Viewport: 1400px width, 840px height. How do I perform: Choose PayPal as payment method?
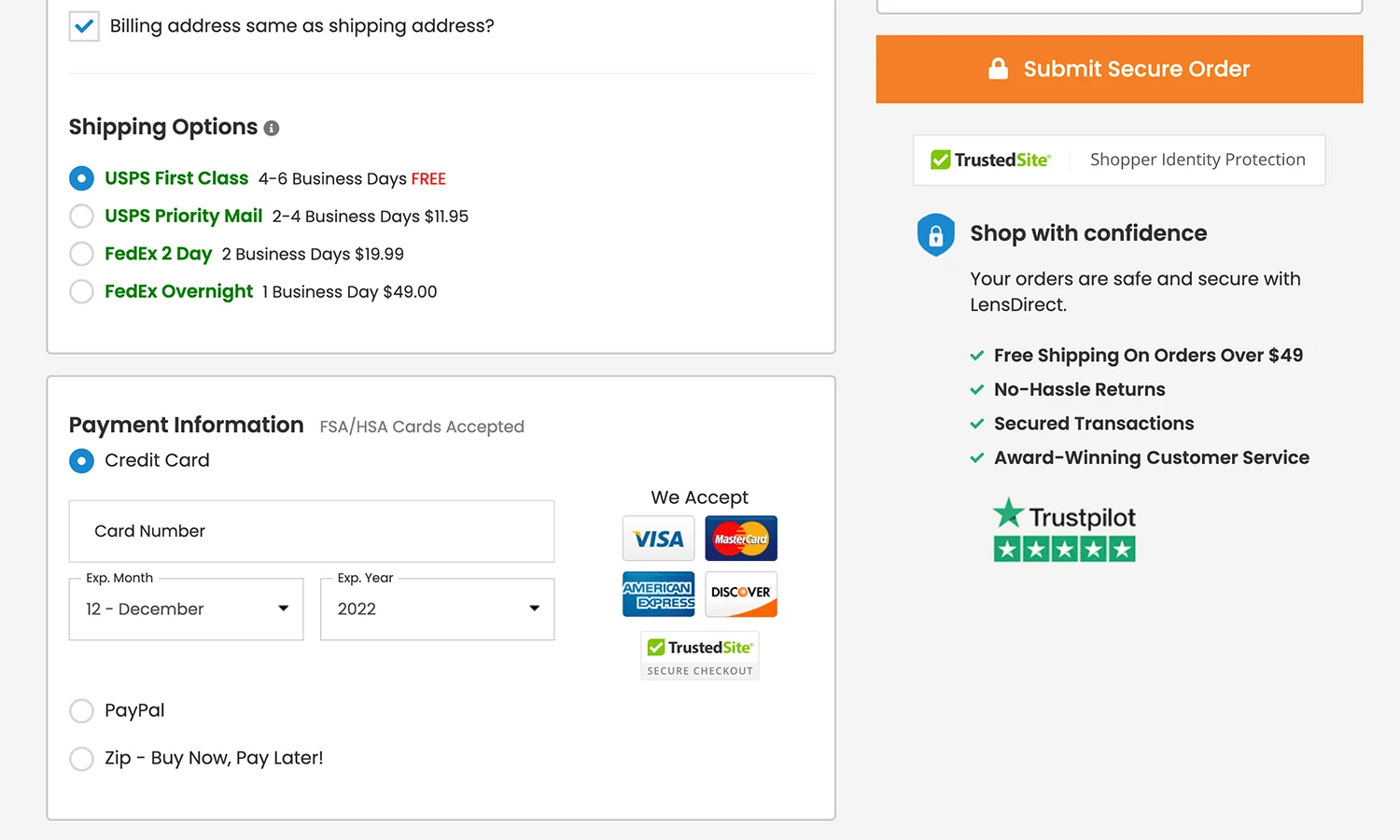(81, 710)
